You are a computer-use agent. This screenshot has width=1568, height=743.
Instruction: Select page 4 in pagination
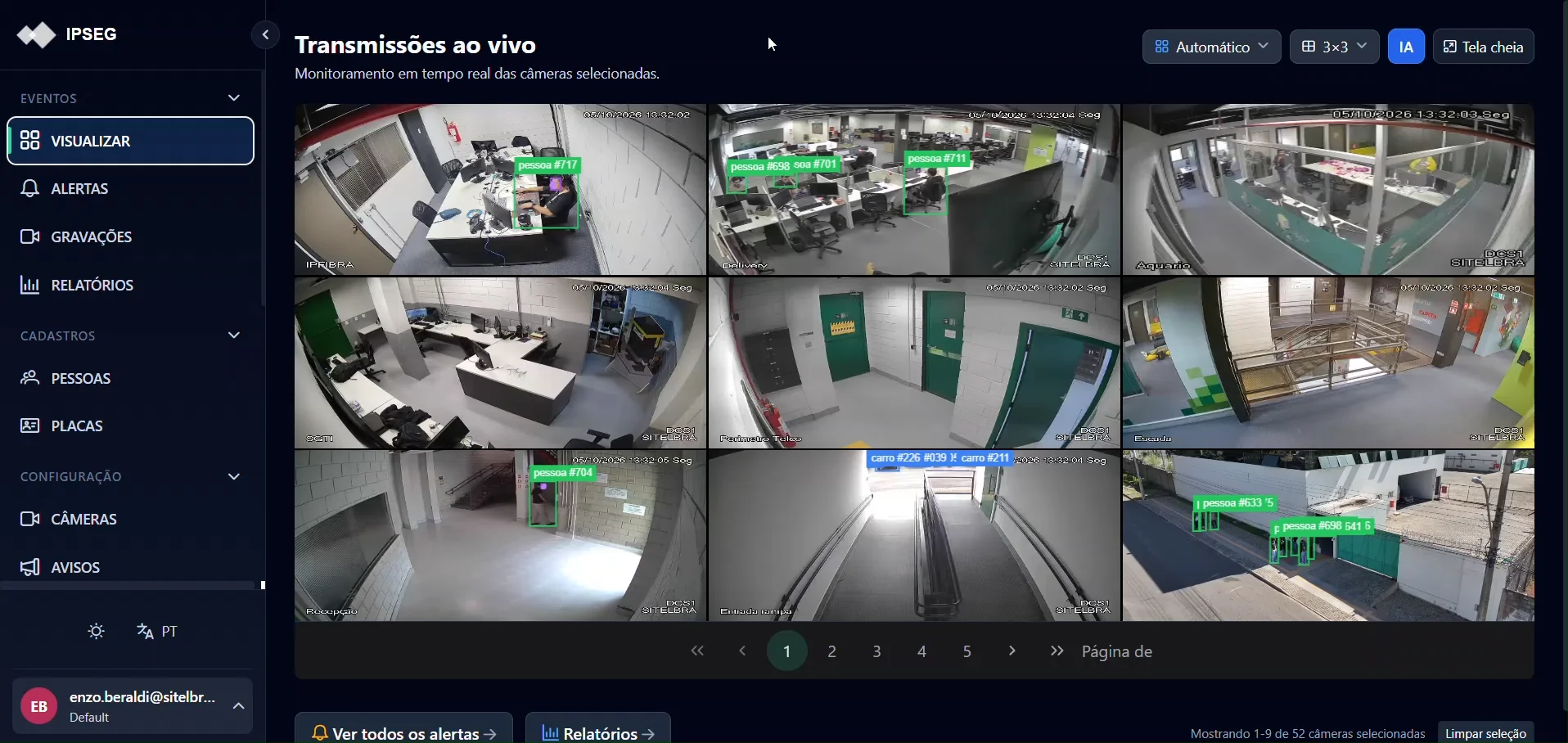click(x=922, y=651)
